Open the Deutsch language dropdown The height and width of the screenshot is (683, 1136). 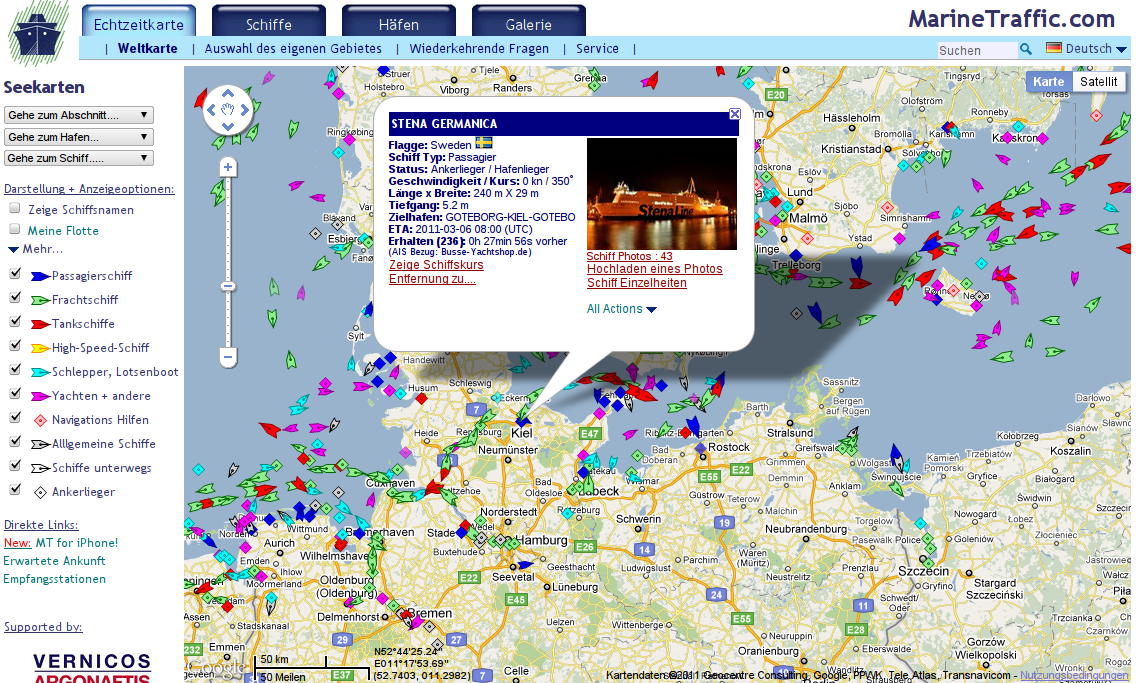click(x=1096, y=49)
